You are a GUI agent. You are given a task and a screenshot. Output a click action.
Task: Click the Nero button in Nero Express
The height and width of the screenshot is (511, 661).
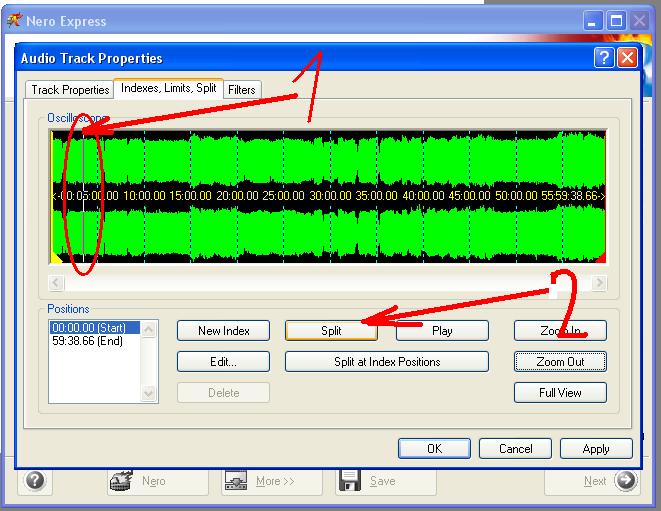[x=158, y=481]
